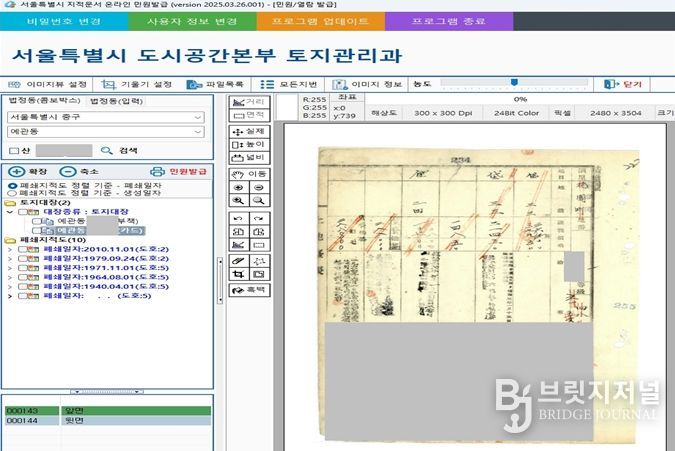Expand the 폐쇄일자:1964.08.01 node
The width and height of the screenshot is (675, 451).
point(10,277)
